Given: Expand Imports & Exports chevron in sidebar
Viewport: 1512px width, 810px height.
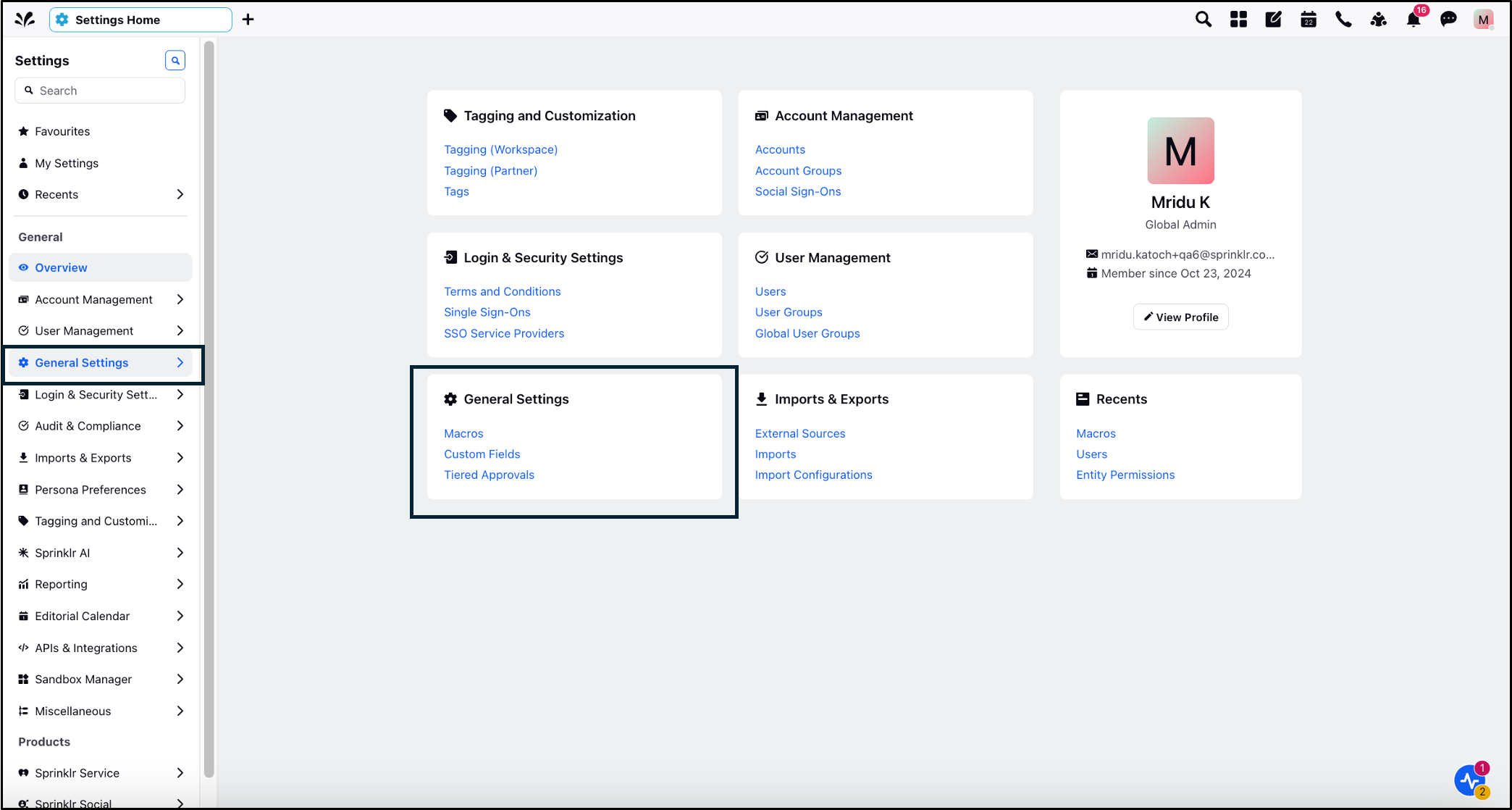Looking at the screenshot, I should point(180,458).
